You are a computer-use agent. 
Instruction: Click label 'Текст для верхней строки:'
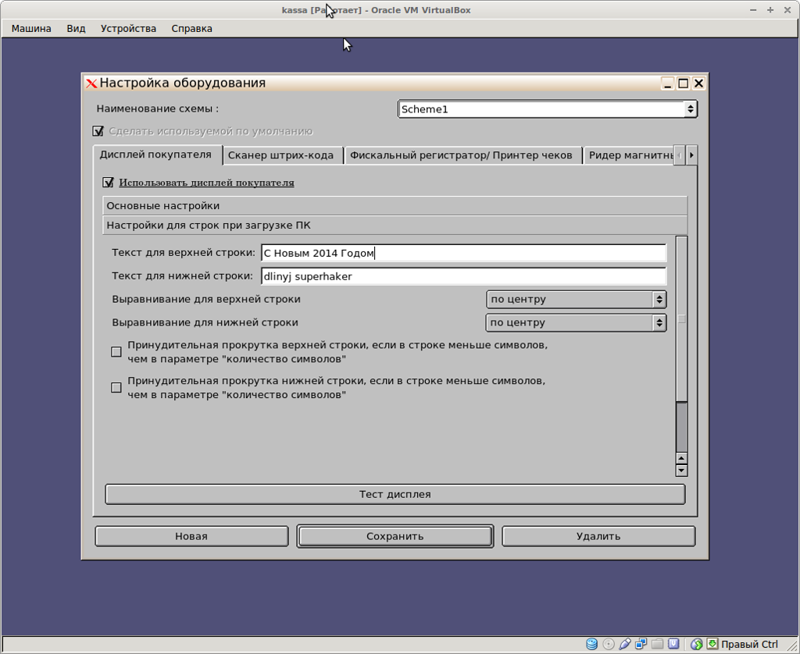[184, 253]
